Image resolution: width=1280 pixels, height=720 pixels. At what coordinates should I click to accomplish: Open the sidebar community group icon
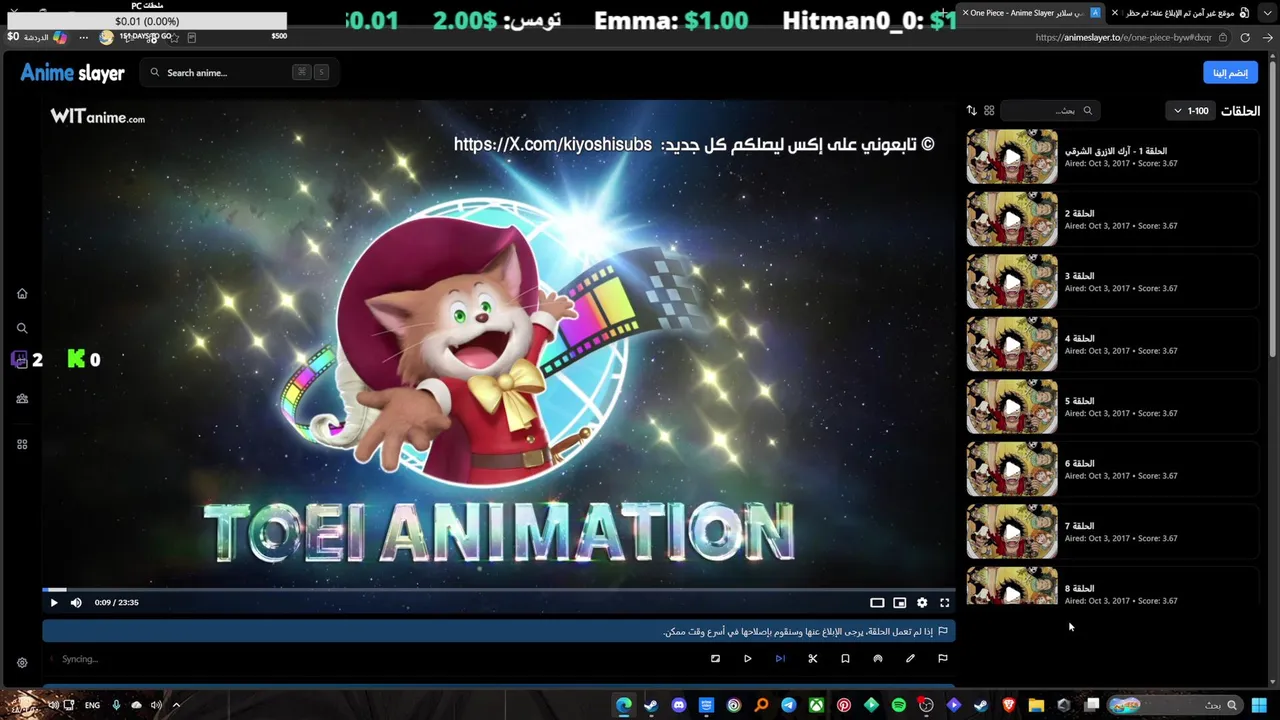[x=22, y=398]
